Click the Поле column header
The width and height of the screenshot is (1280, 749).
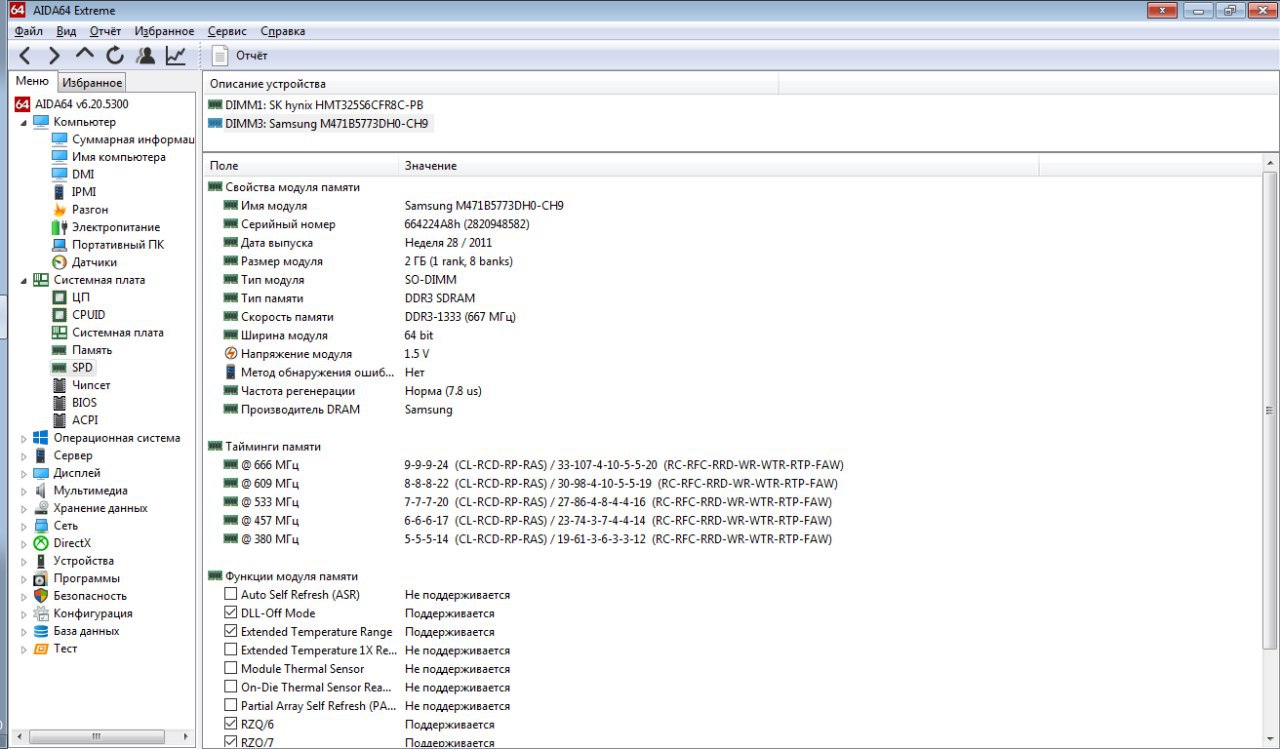pos(299,165)
